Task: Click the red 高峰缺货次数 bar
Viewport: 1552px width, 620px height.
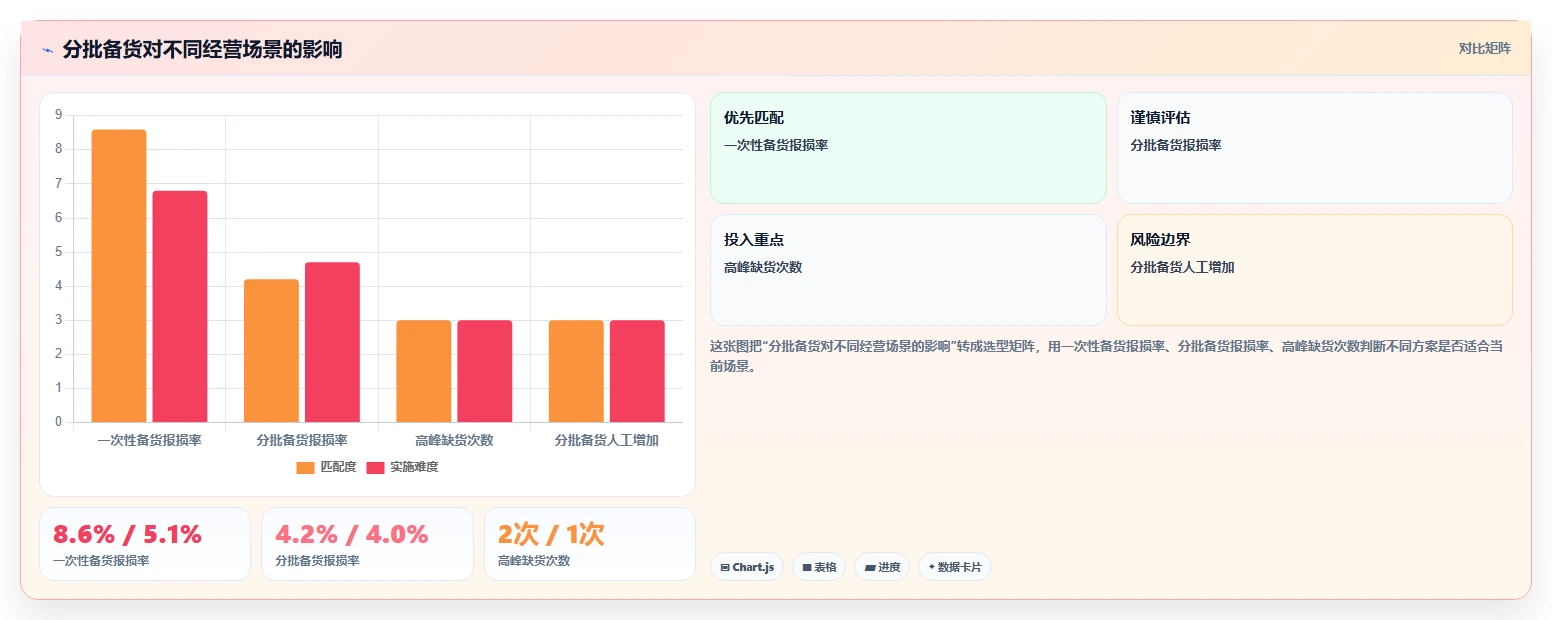Action: coord(485,371)
